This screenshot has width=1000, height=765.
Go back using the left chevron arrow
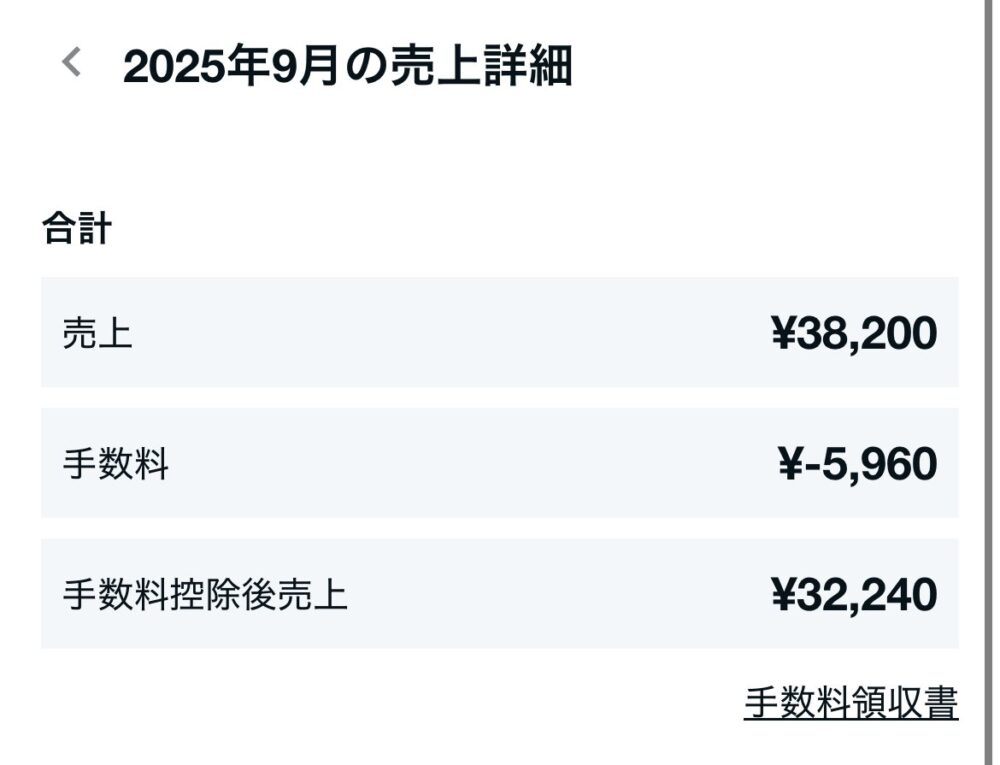coord(70,63)
